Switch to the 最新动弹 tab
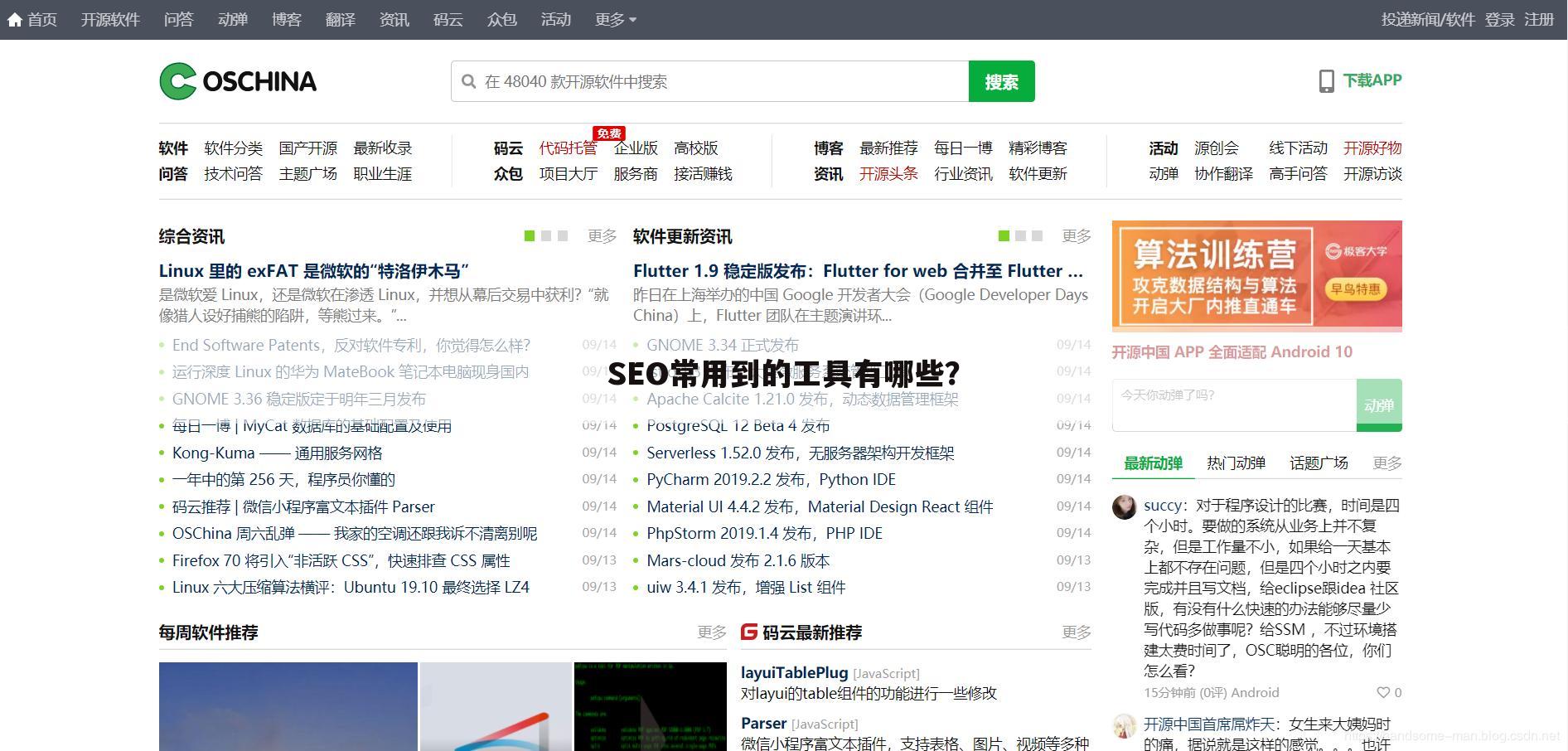1568x751 pixels. (x=1153, y=463)
